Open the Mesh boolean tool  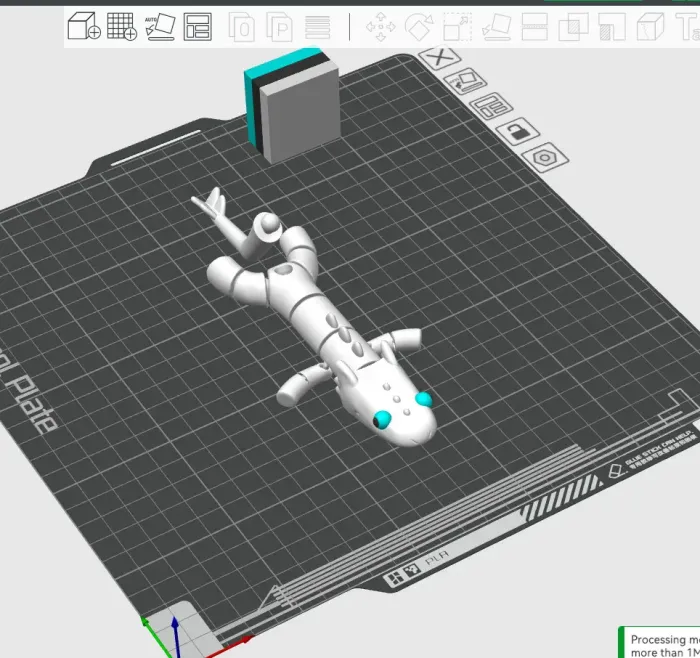click(x=573, y=27)
